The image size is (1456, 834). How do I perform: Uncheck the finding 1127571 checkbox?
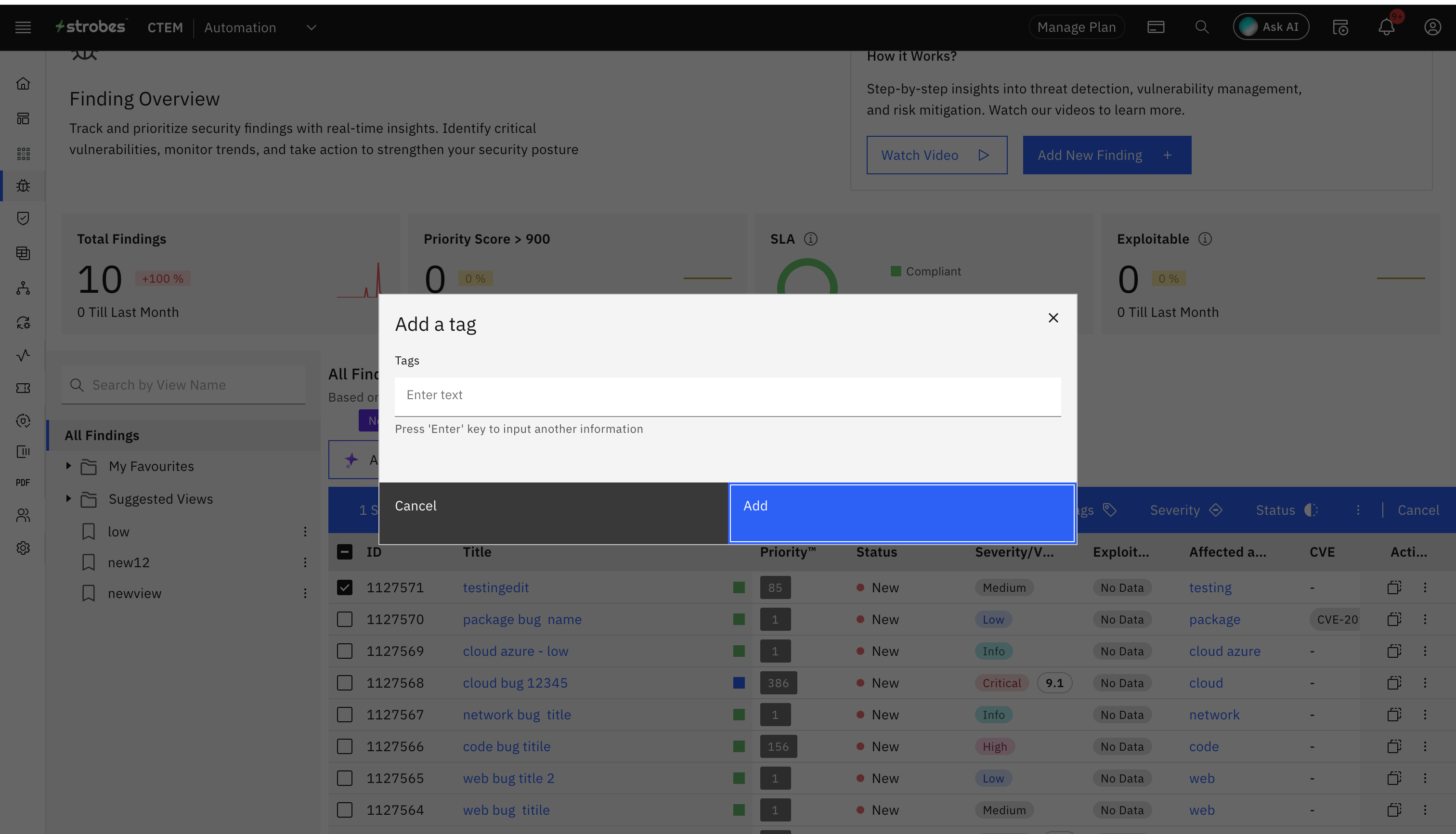[344, 587]
